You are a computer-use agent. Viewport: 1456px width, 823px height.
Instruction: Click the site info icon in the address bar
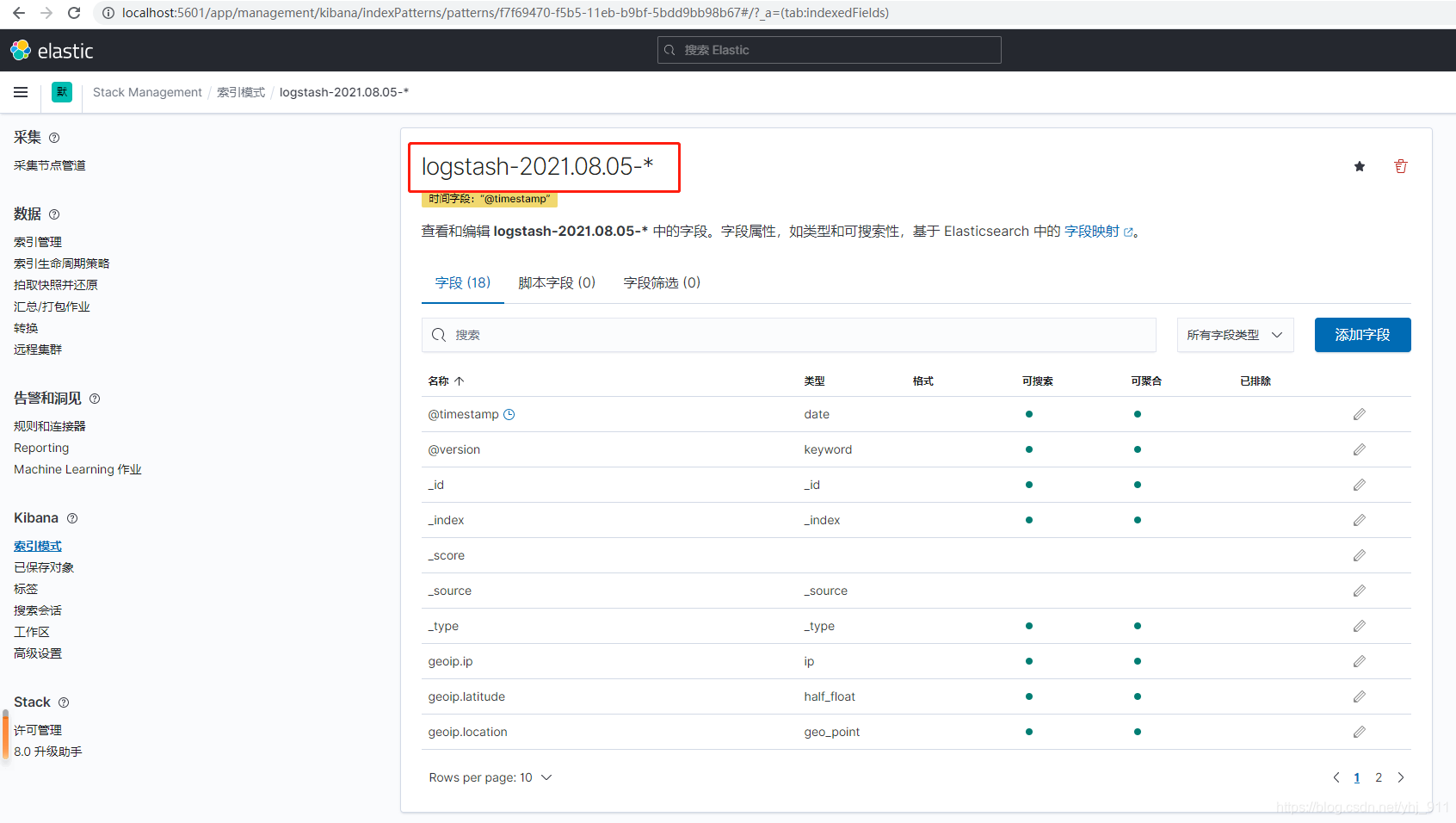(x=108, y=13)
